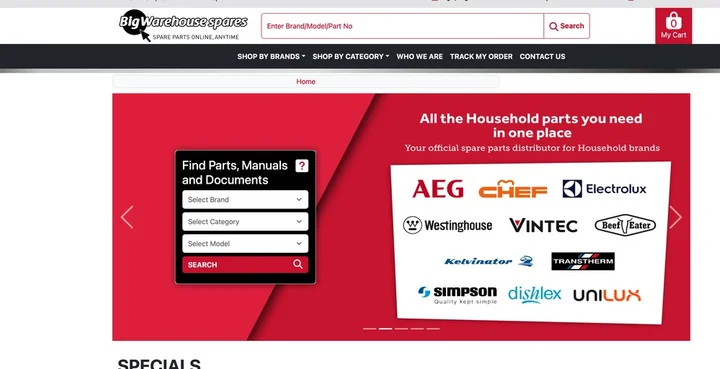Select the second carousel indicator dash
The height and width of the screenshot is (369, 720).
(385, 329)
